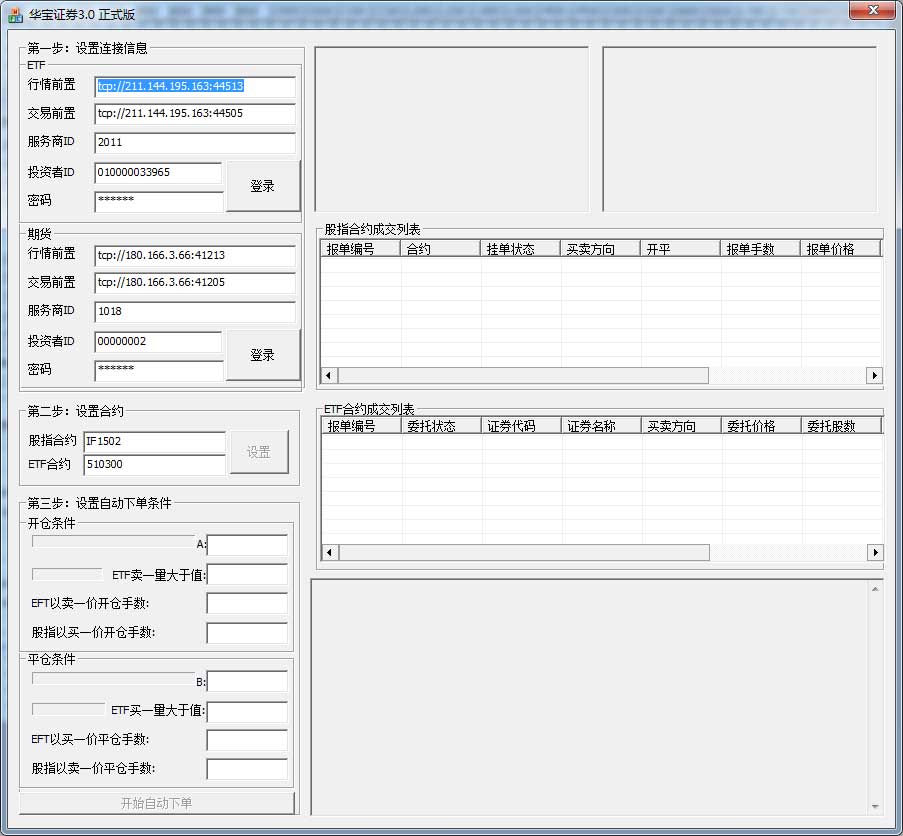
Task: Click the ETF卖一量大于值 input box
Action: 247,575
